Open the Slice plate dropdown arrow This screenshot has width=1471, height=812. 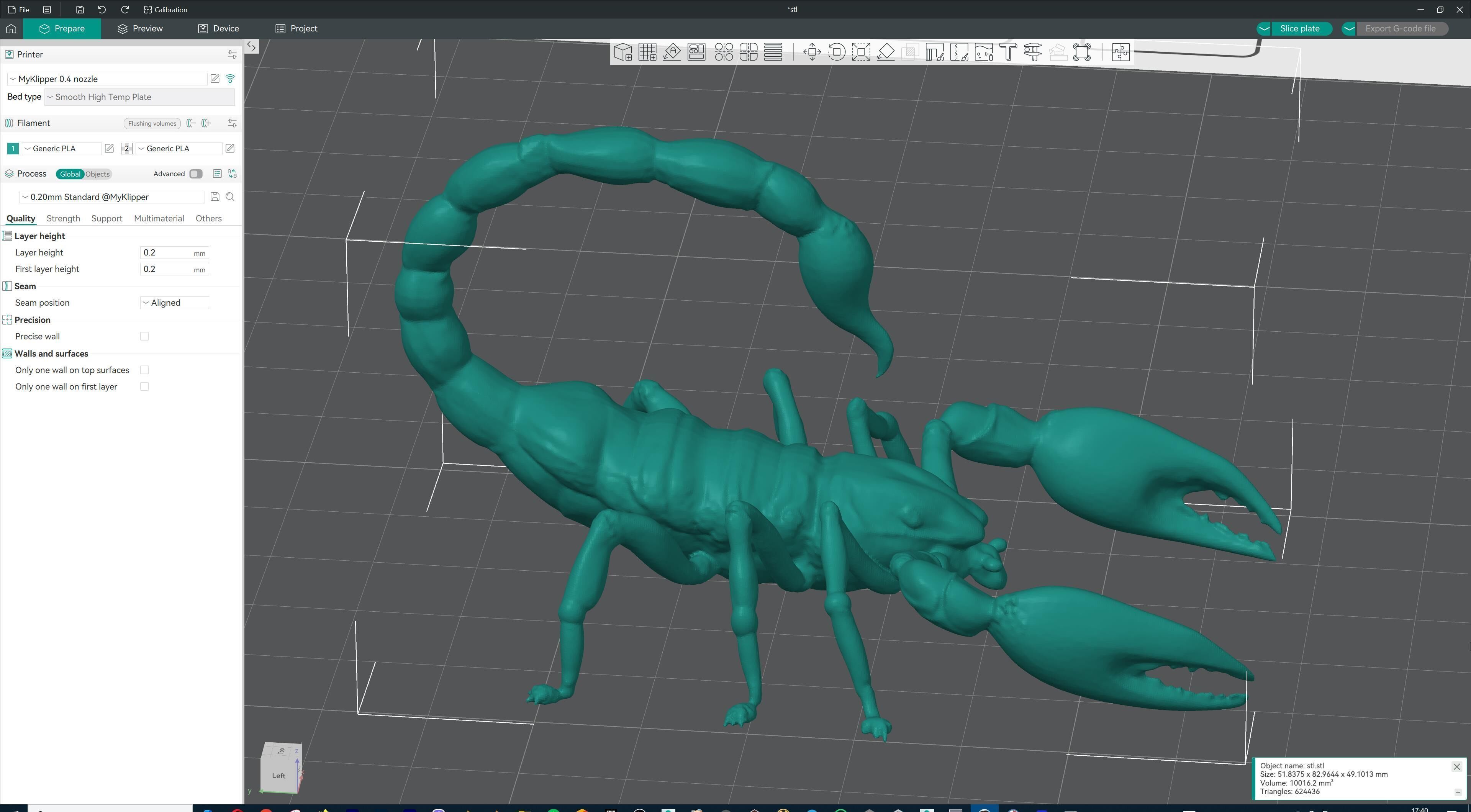(x=1264, y=29)
